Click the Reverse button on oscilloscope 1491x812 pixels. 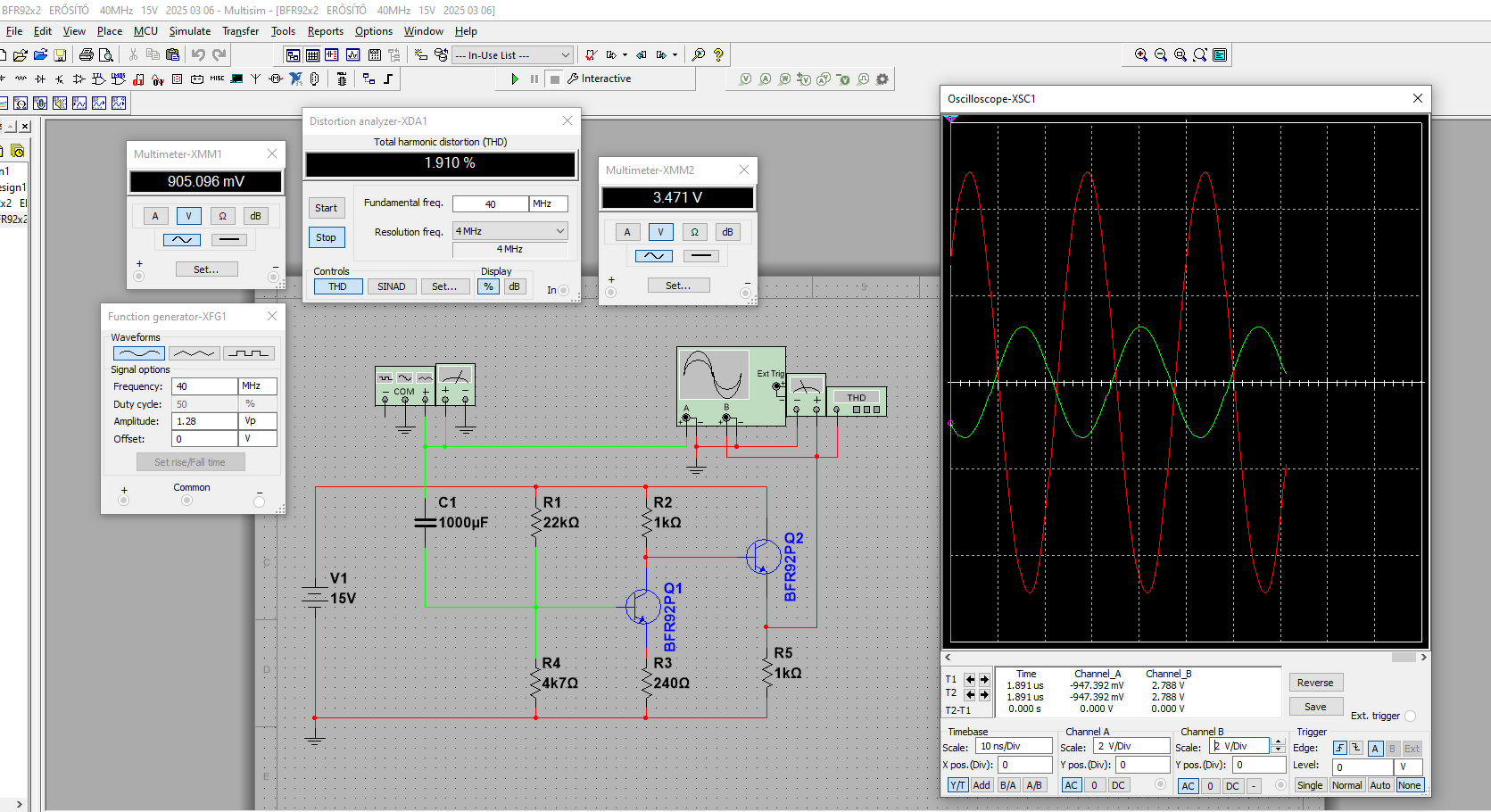coord(1315,683)
